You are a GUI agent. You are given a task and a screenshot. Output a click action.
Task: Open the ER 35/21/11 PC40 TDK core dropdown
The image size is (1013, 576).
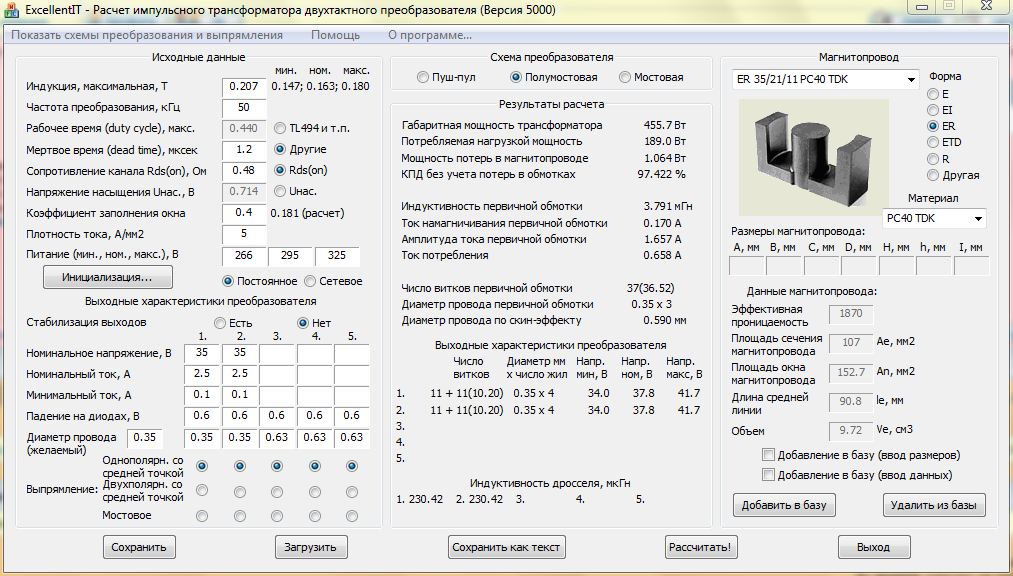tap(910, 80)
